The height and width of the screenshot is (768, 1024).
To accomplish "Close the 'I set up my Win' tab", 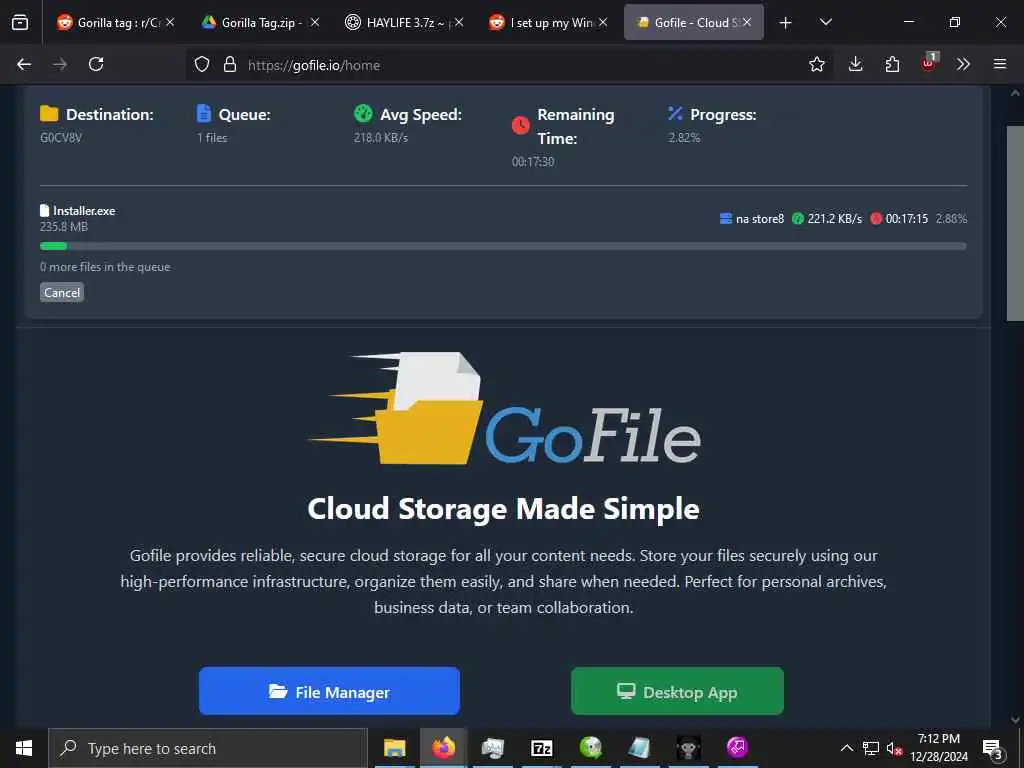I will pos(603,22).
